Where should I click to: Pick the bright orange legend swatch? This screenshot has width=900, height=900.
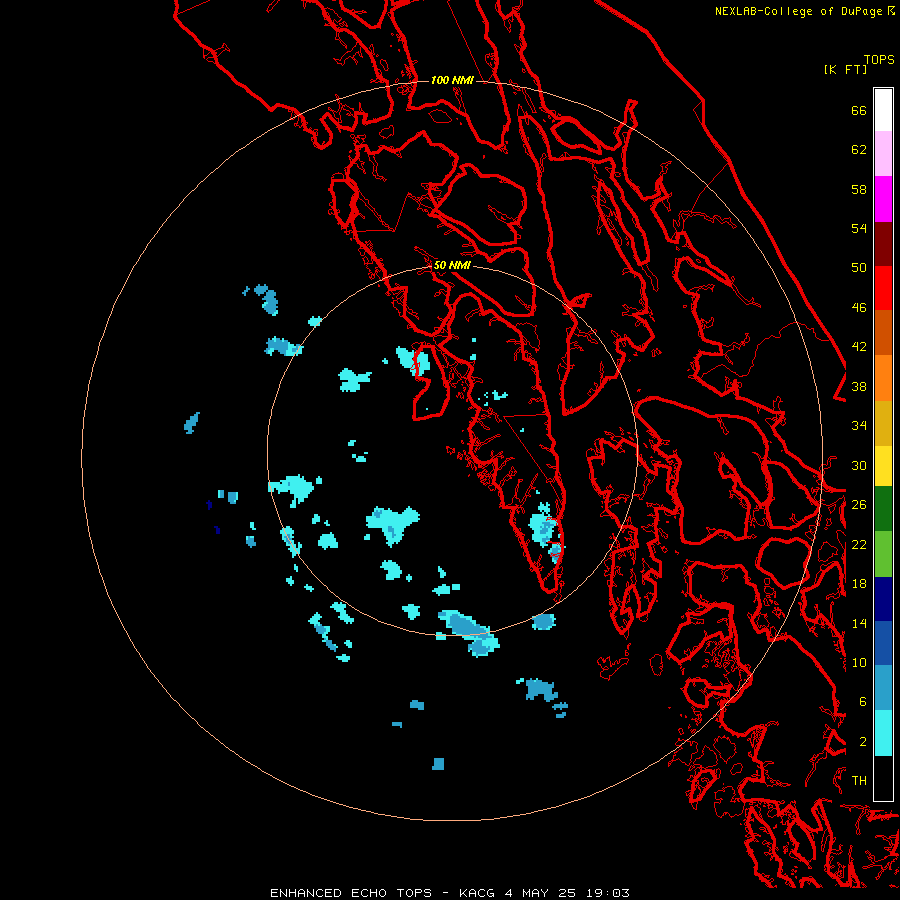883,378
